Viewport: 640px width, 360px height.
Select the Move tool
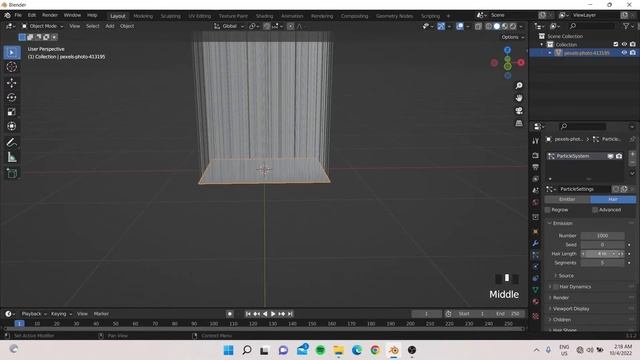[x=11, y=83]
